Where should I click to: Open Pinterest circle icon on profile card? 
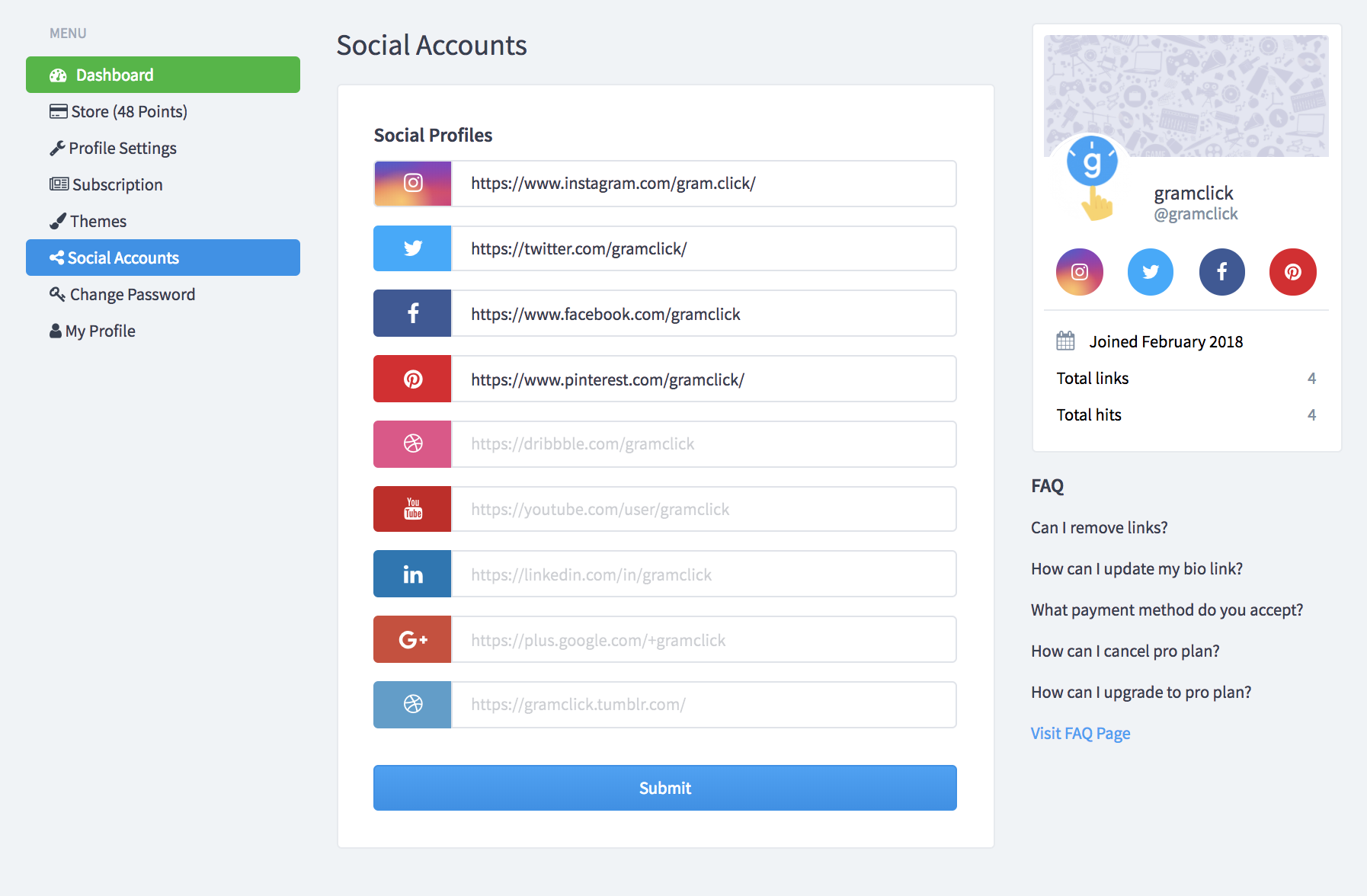[1293, 272]
